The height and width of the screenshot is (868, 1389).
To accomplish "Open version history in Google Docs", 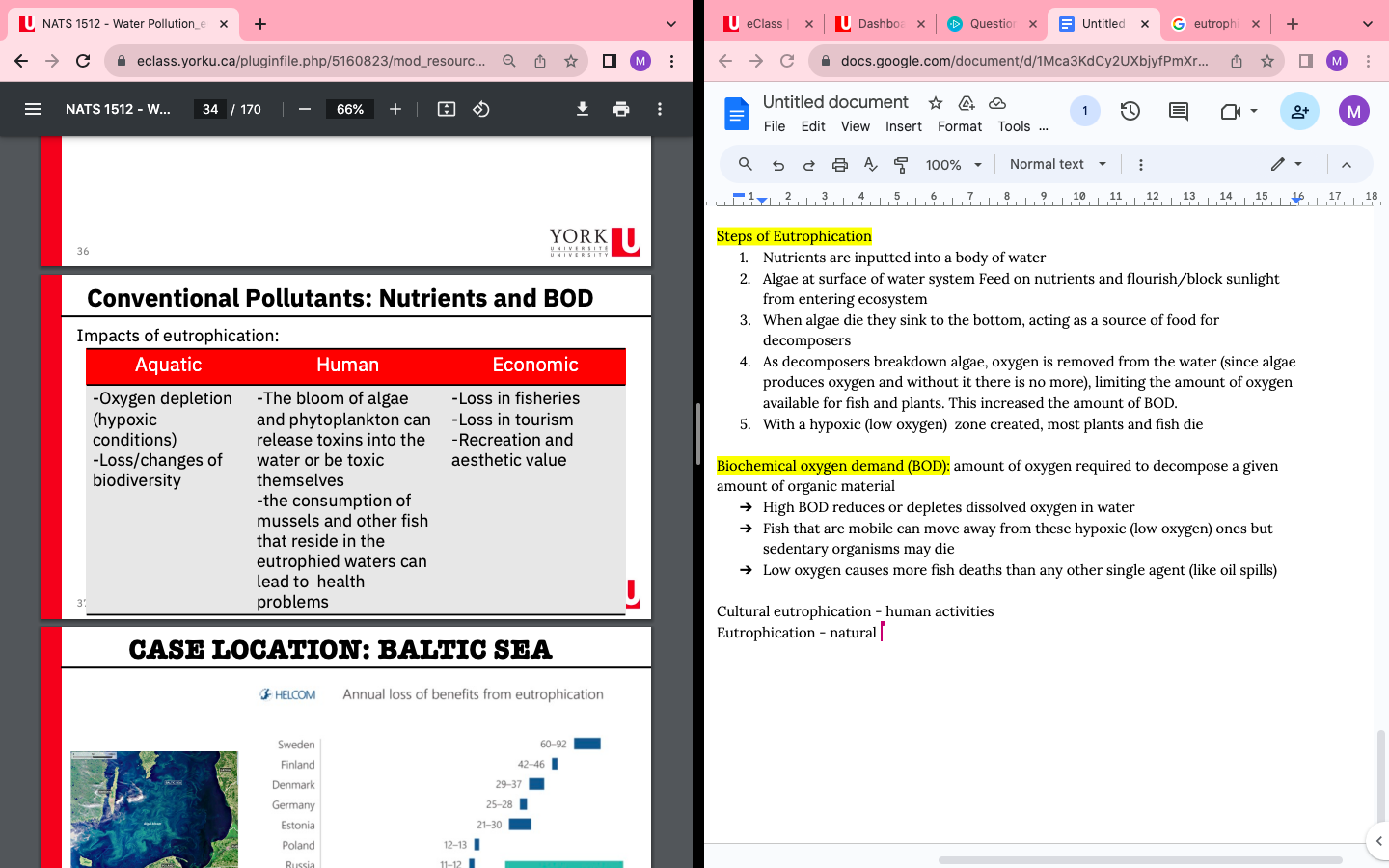I will pos(1130,112).
